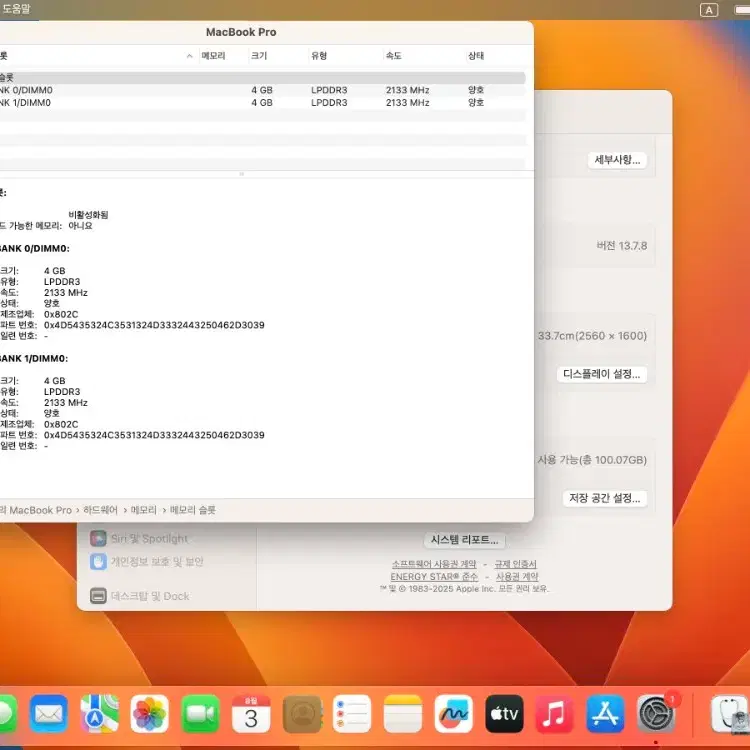
Task: Click 버전 13.7.8 text in Settings
Action: click(622, 246)
